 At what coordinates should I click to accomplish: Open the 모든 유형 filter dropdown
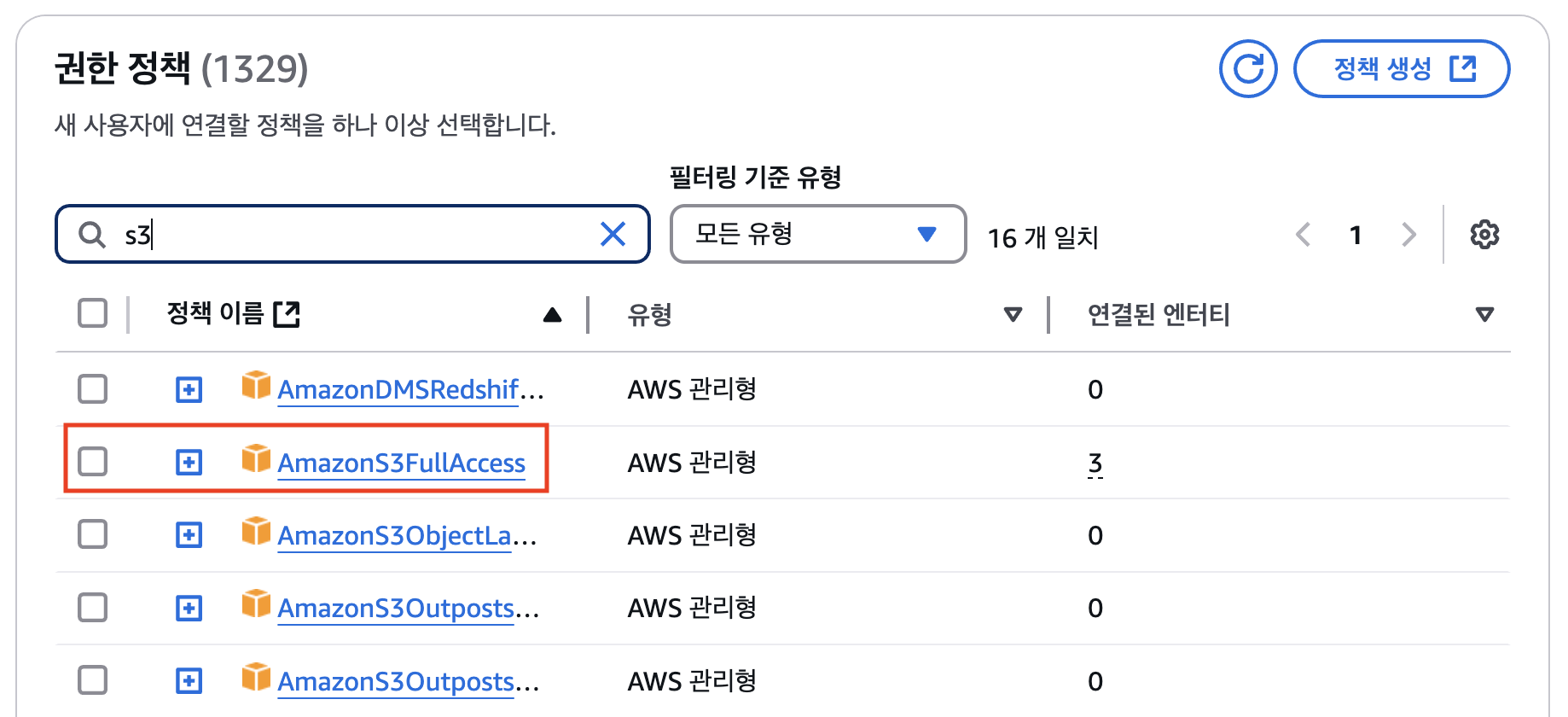point(817,234)
